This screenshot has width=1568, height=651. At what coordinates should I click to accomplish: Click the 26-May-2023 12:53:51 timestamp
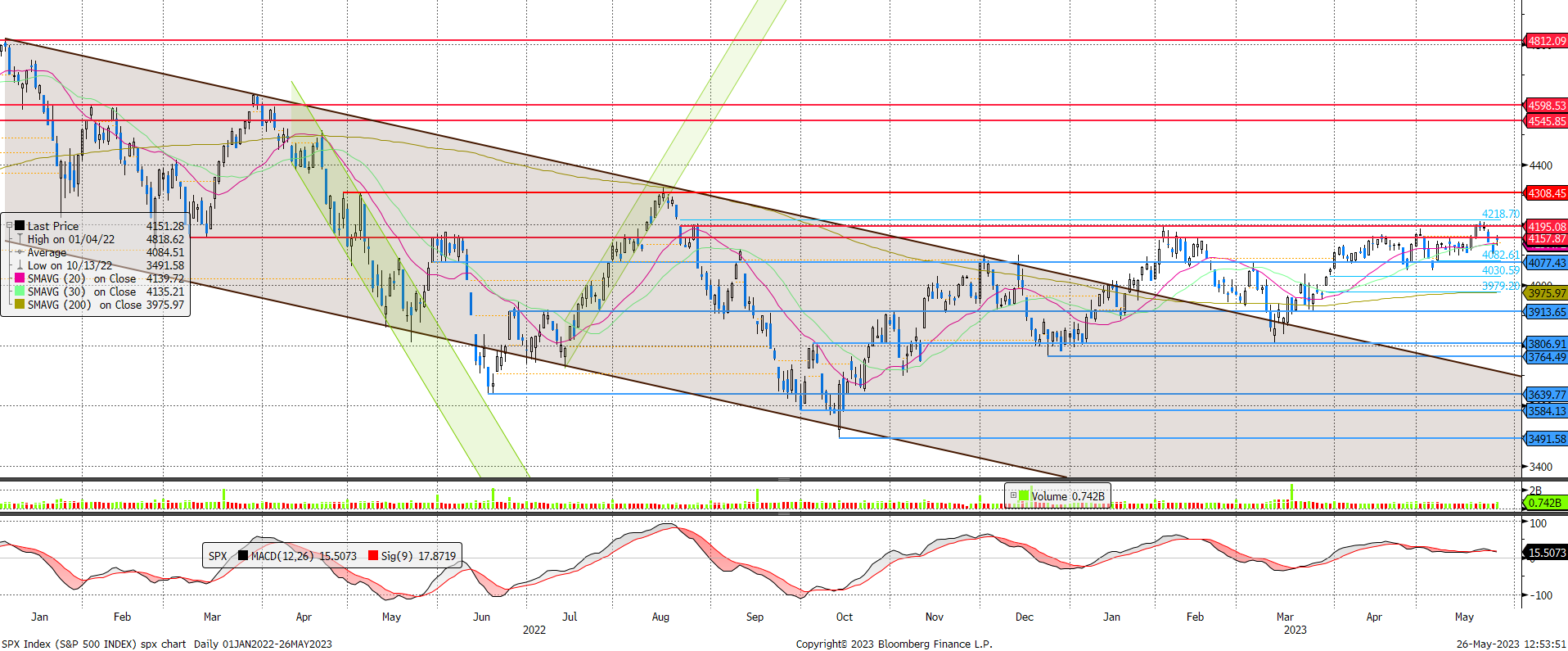(1512, 644)
